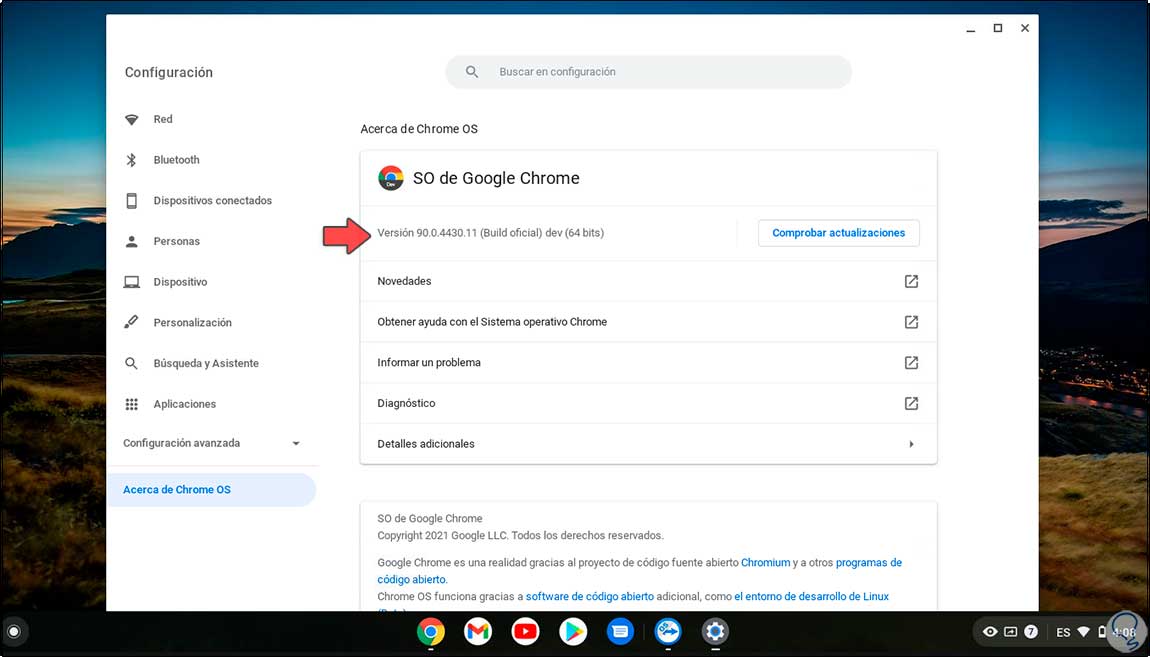Open Google Chrome from the shelf

[431, 631]
